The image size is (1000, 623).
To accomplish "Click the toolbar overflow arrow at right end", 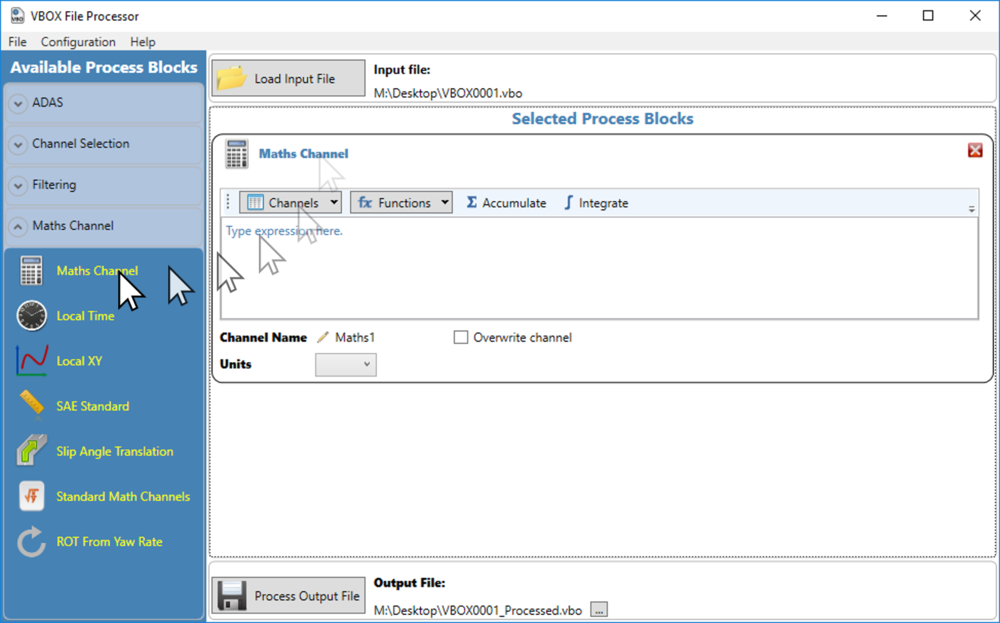I will coord(971,209).
